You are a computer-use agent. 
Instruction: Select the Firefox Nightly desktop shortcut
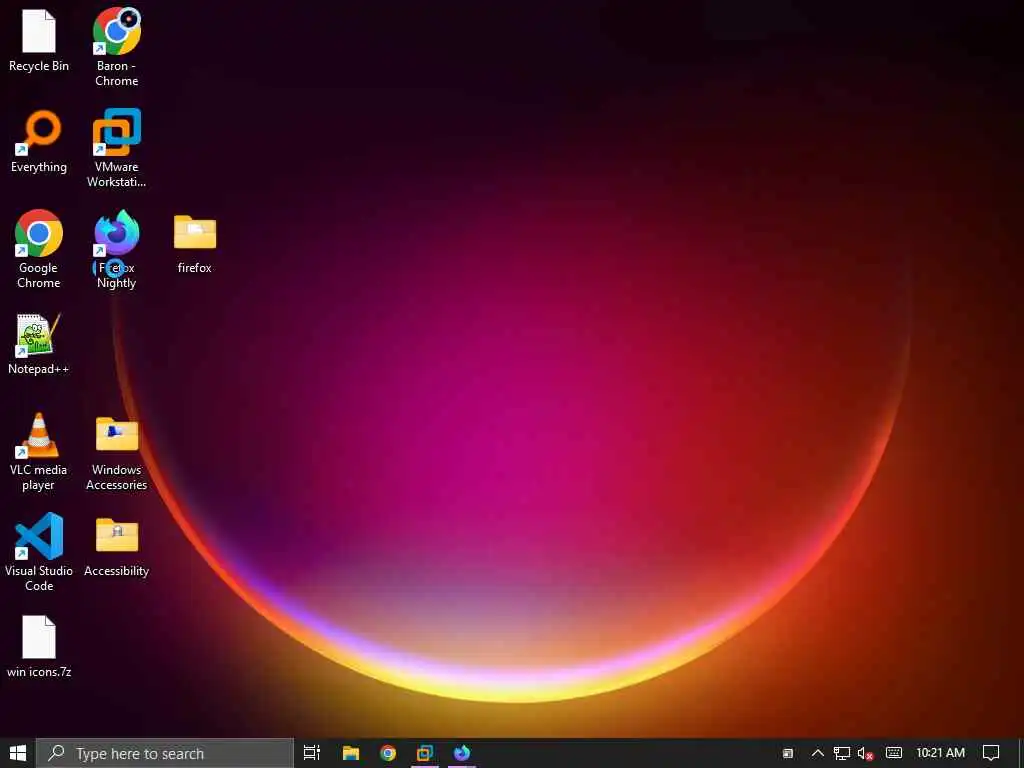coord(117,249)
